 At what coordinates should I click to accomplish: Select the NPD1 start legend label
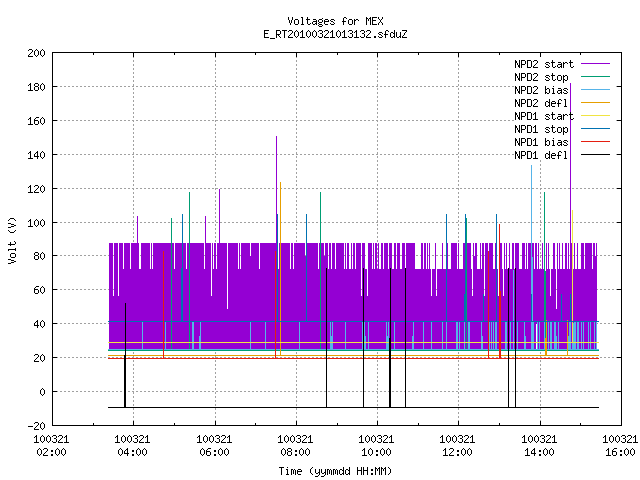(x=544, y=116)
